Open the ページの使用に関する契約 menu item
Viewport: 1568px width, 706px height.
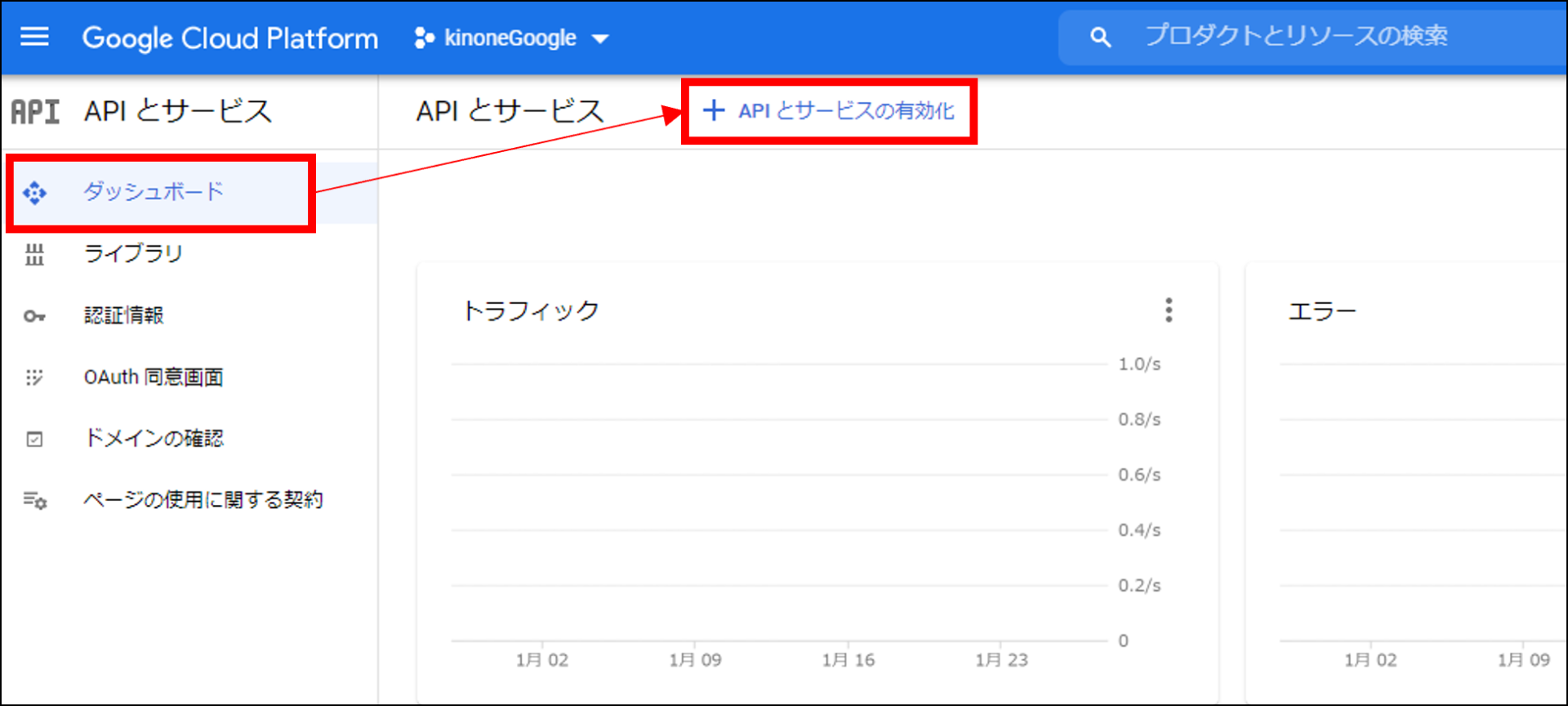tap(189, 500)
